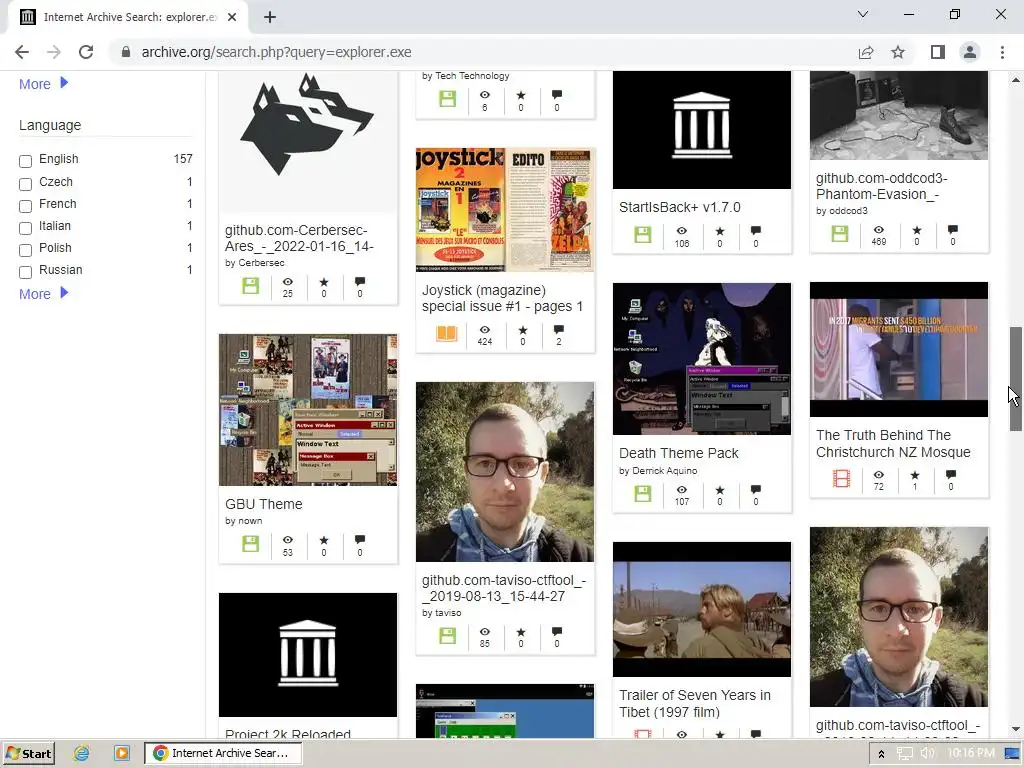The height and width of the screenshot is (768, 1024).
Task: Open github.com-Cerbersec-Ares item title
Action: point(299,238)
